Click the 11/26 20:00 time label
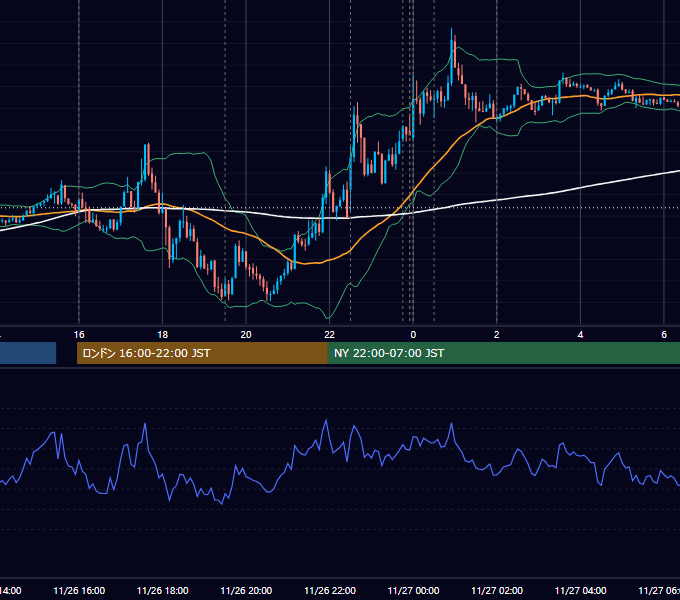The width and height of the screenshot is (680, 600). point(246,590)
